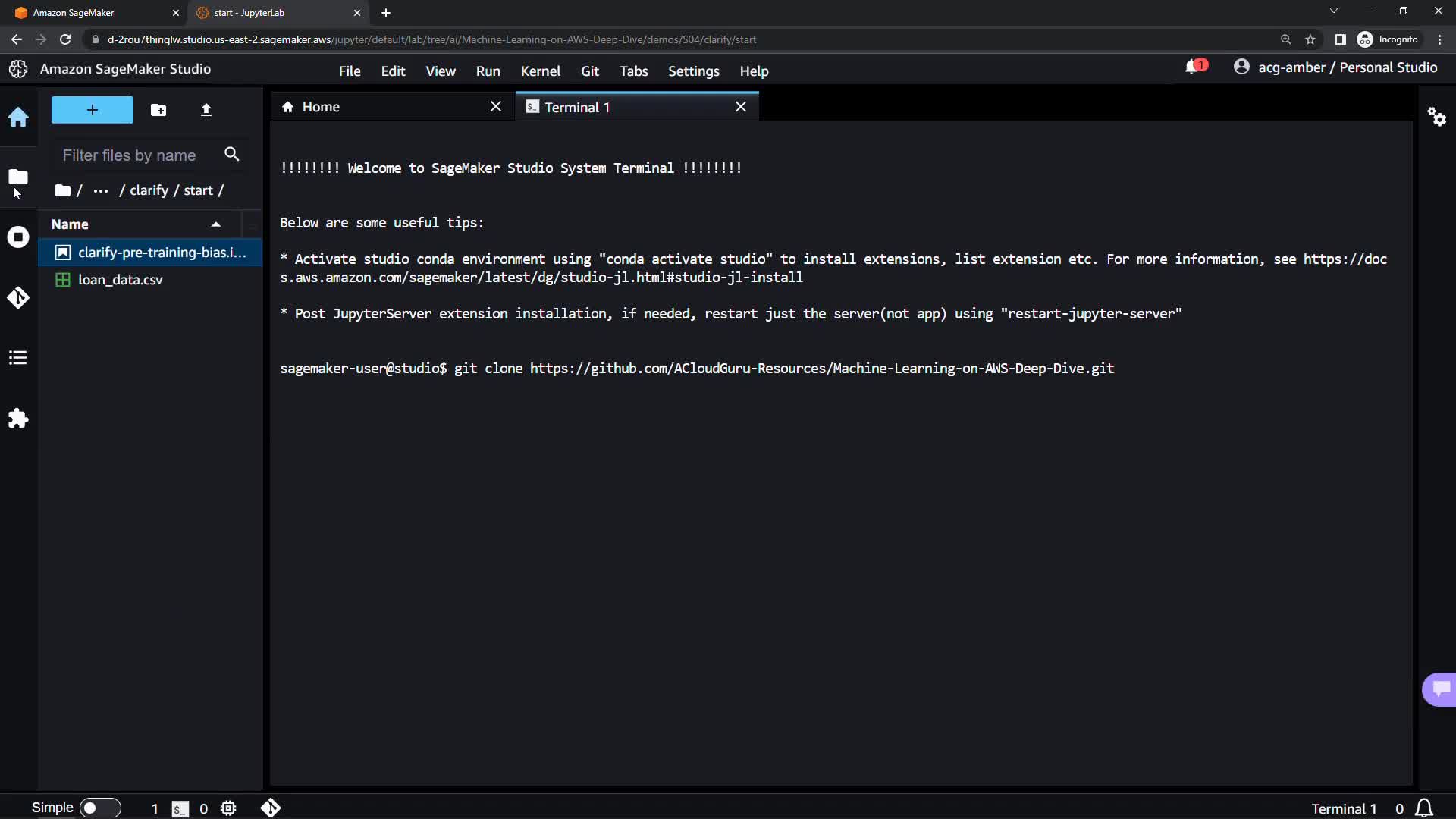
Task: Select loan_data.csv file
Action: click(120, 280)
